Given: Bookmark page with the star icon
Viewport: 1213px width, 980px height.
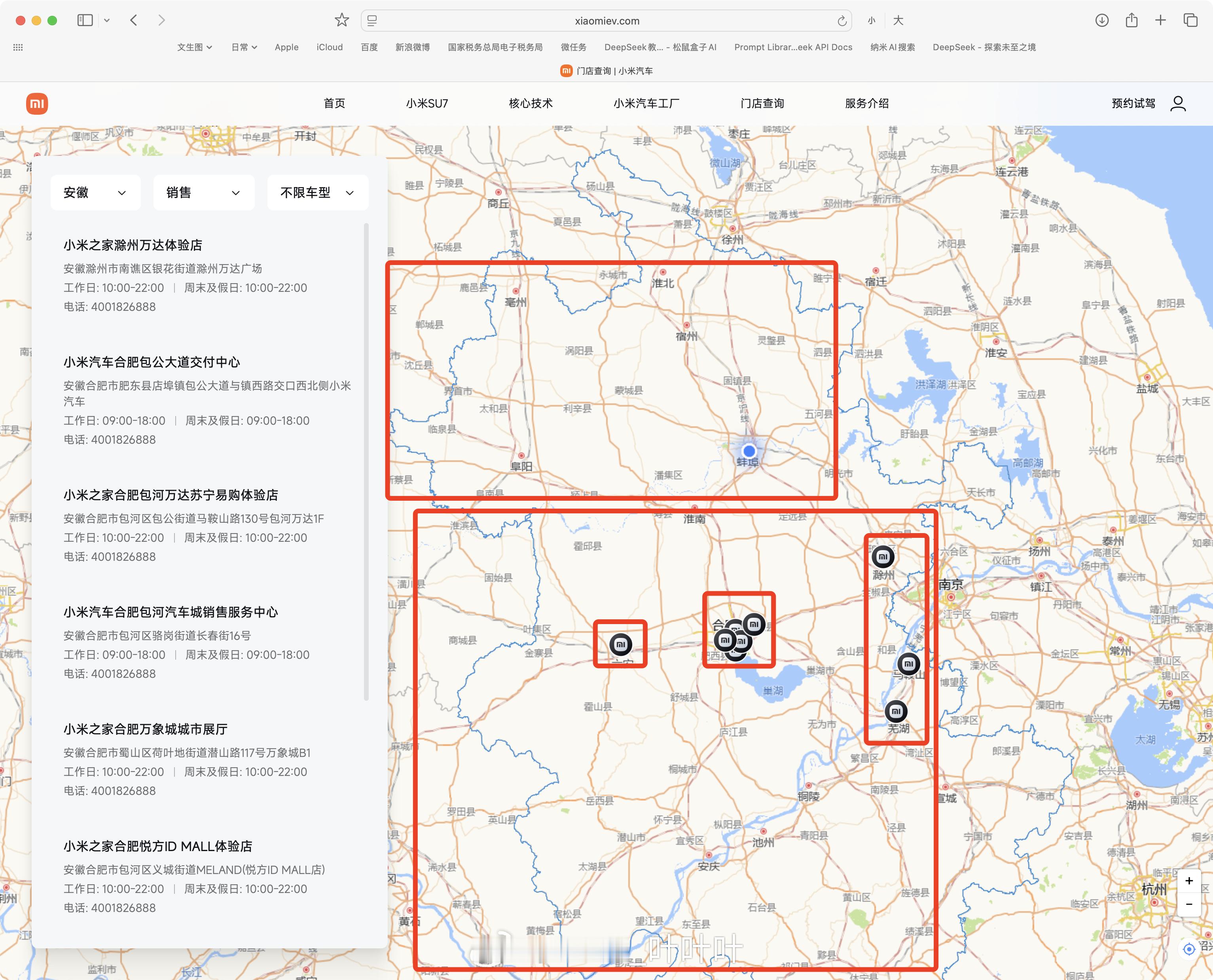Looking at the screenshot, I should [342, 20].
